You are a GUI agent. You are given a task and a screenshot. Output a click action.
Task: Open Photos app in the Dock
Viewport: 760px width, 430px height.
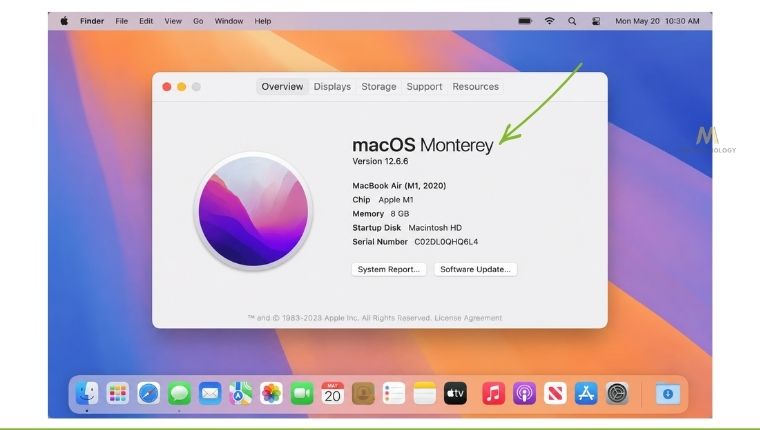tap(271, 393)
